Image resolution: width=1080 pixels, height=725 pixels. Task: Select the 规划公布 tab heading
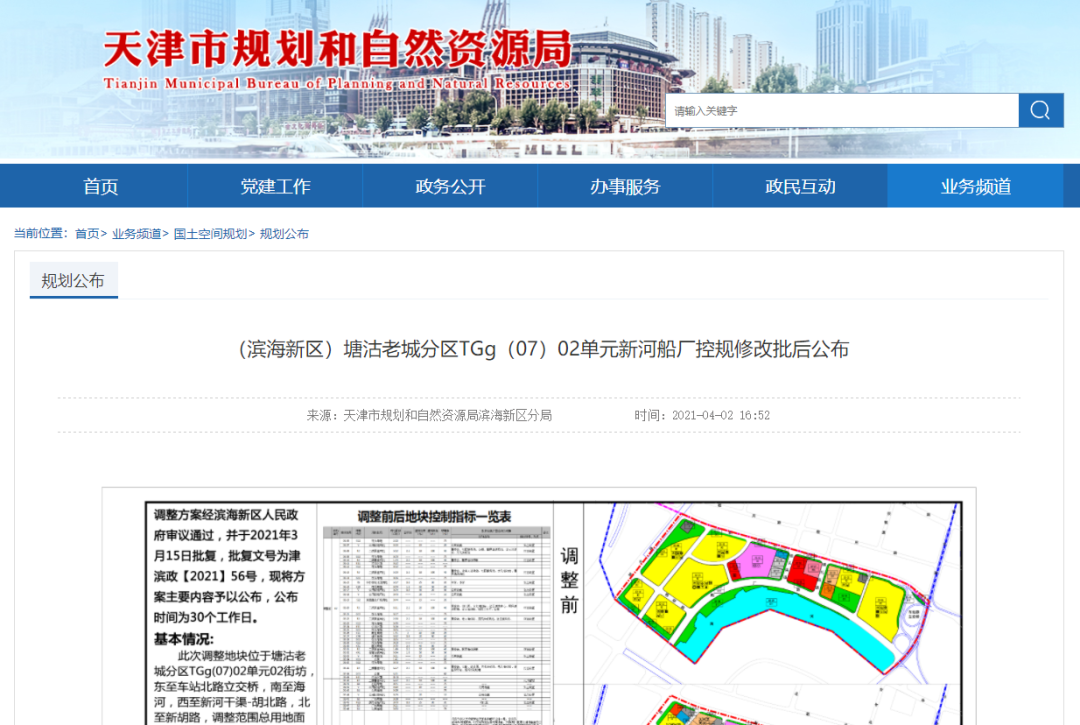click(x=73, y=280)
